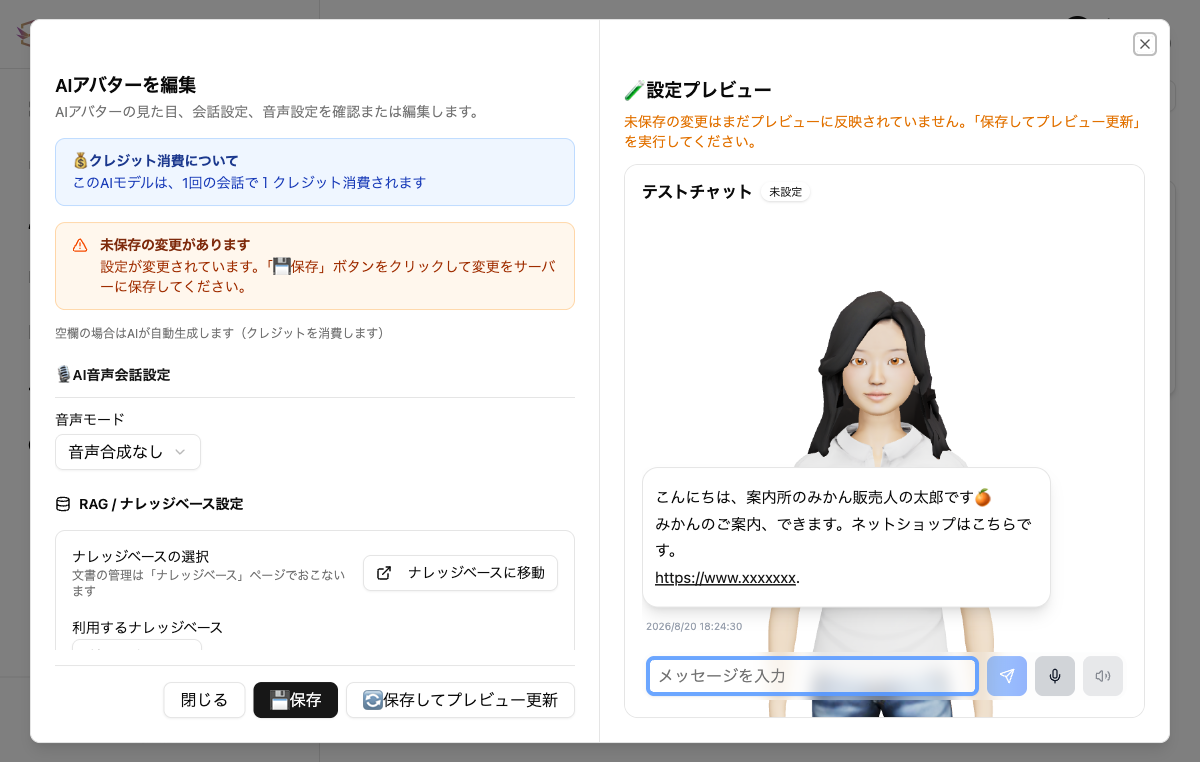Click the 利用するナレッジベース label
This screenshot has height=762, width=1200.
click(x=147, y=628)
